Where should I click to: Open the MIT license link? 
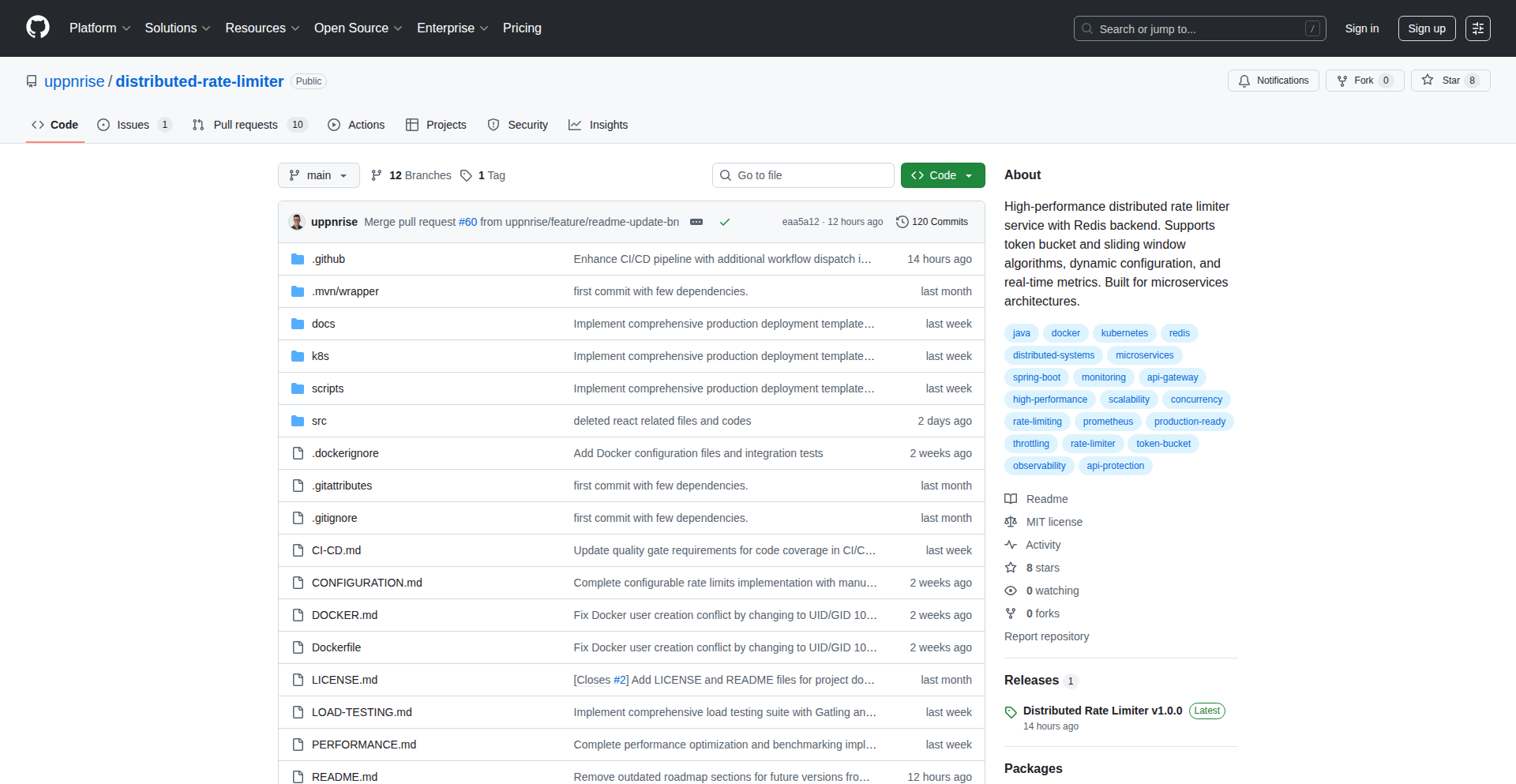click(x=1044, y=522)
